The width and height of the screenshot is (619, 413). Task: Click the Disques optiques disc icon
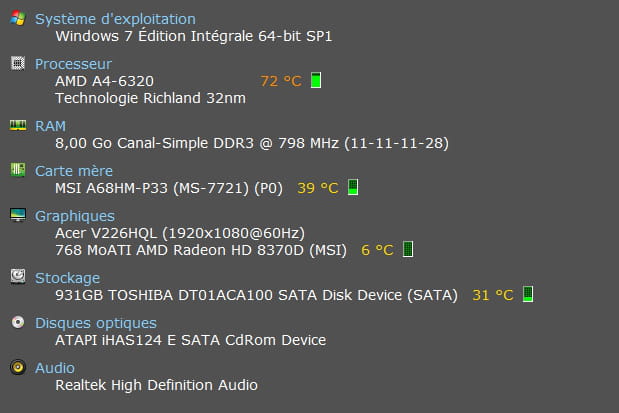click(17, 323)
